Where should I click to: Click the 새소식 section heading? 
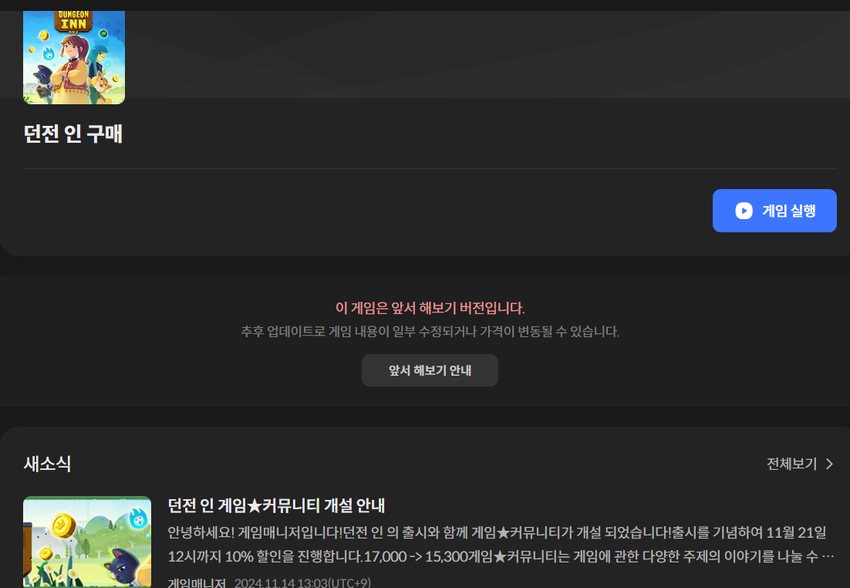pyautogui.click(x=47, y=464)
